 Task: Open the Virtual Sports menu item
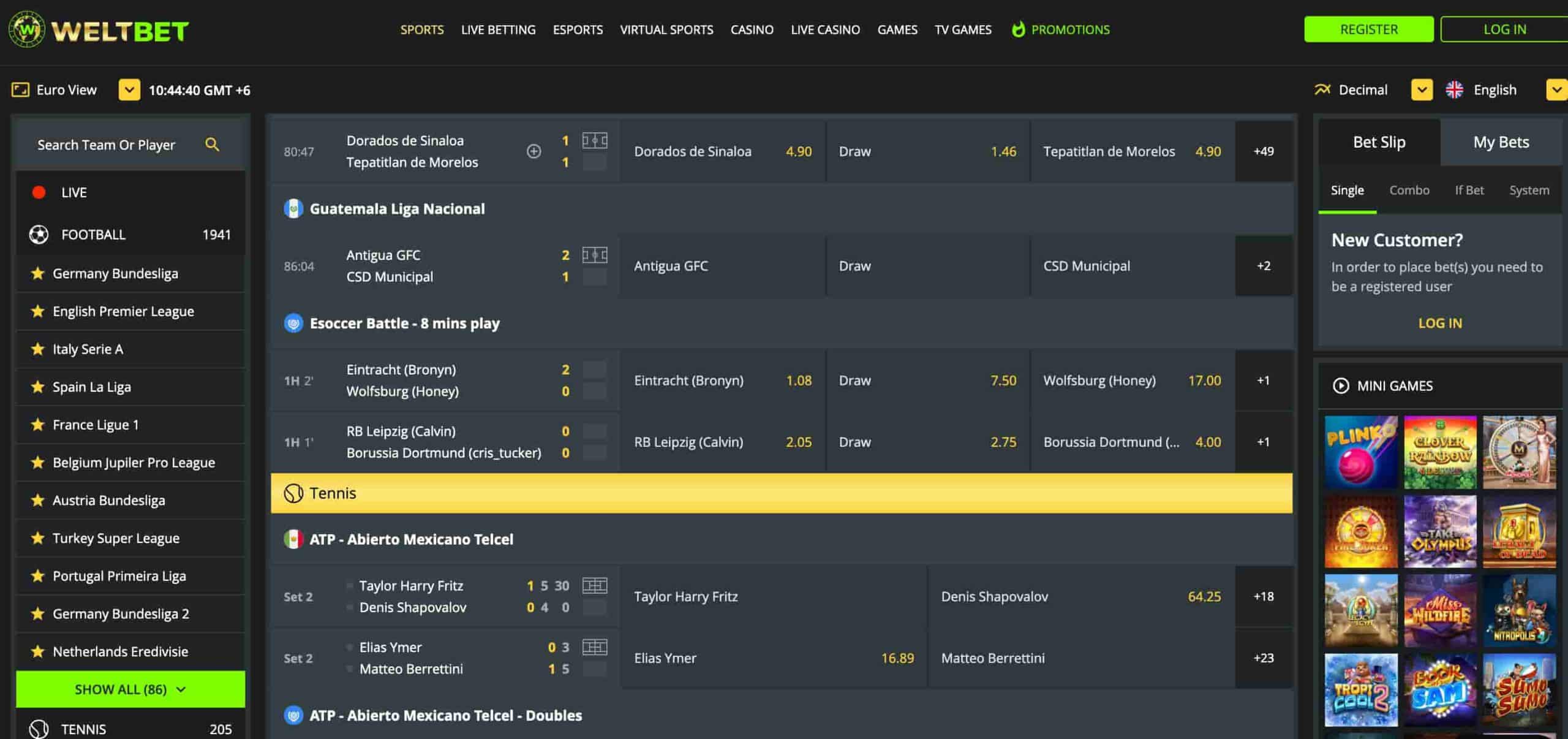pos(666,29)
